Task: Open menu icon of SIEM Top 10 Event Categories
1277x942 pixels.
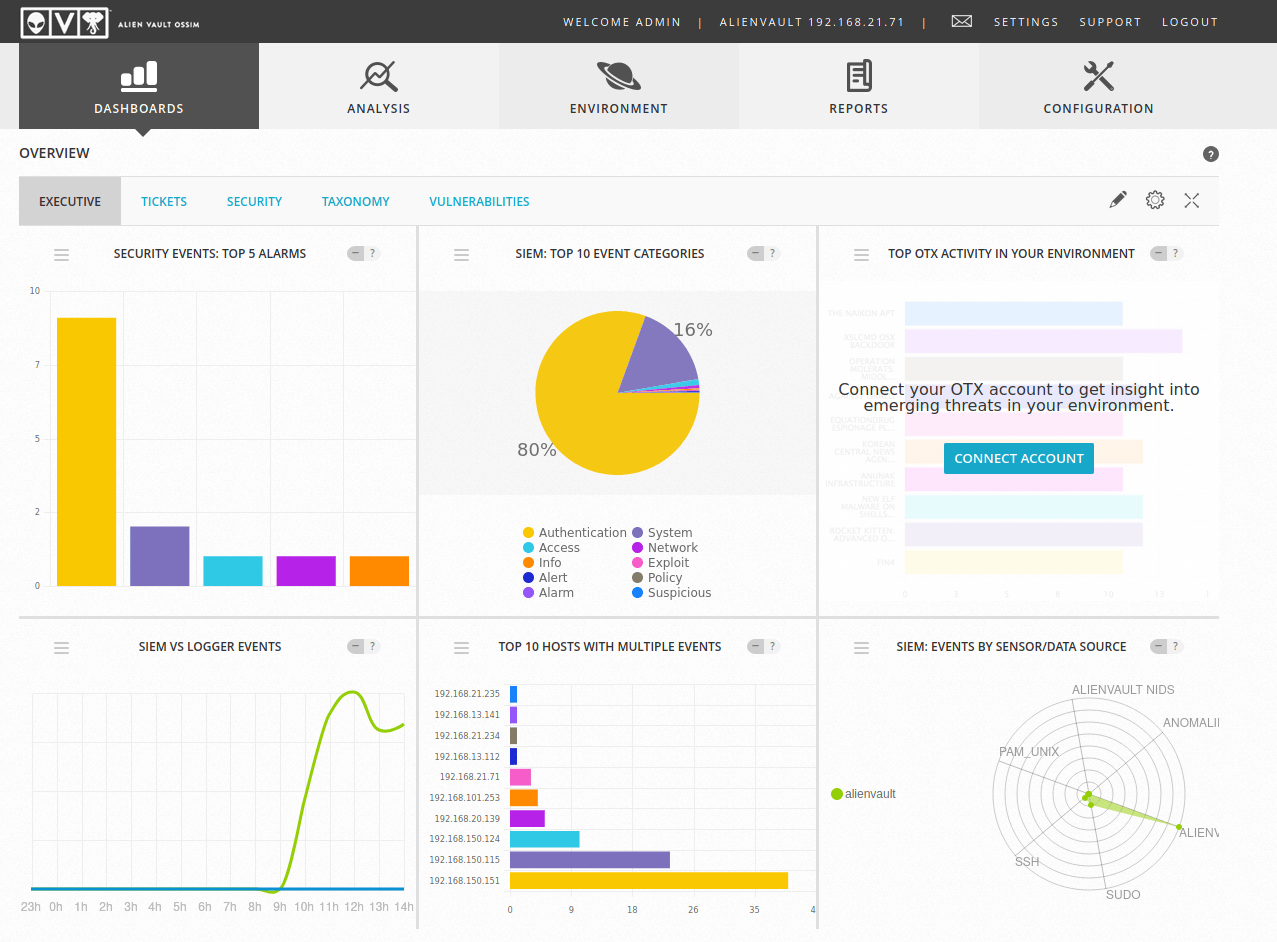Action: [x=462, y=255]
